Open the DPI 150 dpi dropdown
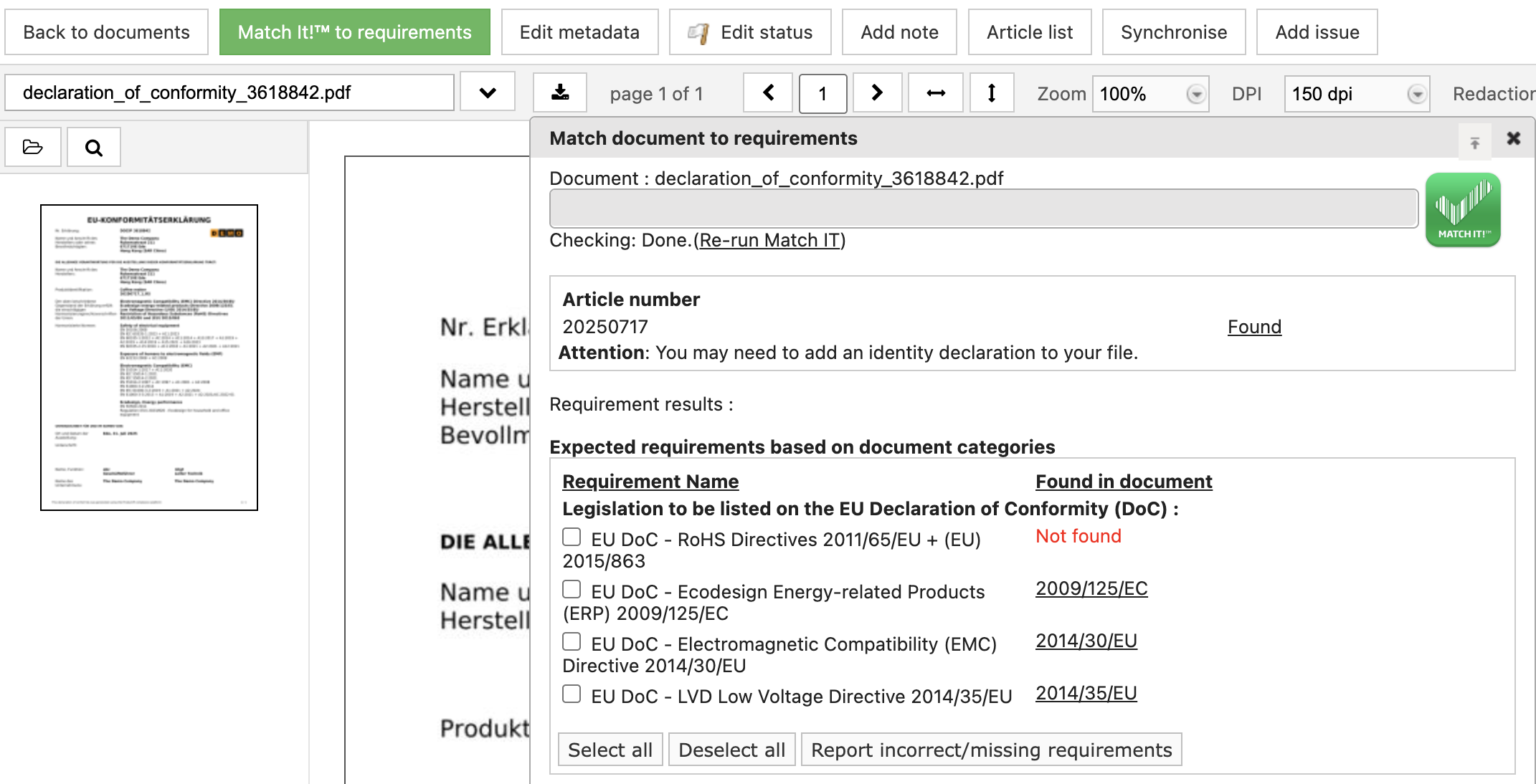 coord(1357,94)
